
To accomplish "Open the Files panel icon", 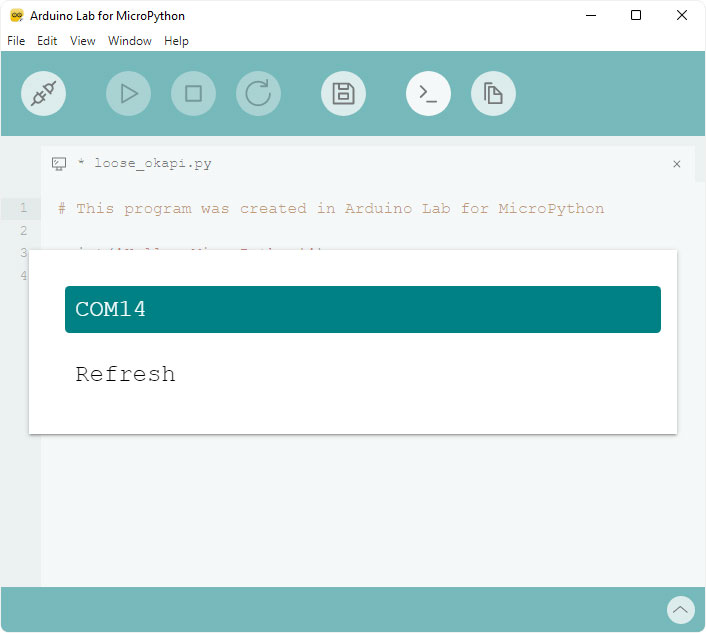I will tap(493, 94).
